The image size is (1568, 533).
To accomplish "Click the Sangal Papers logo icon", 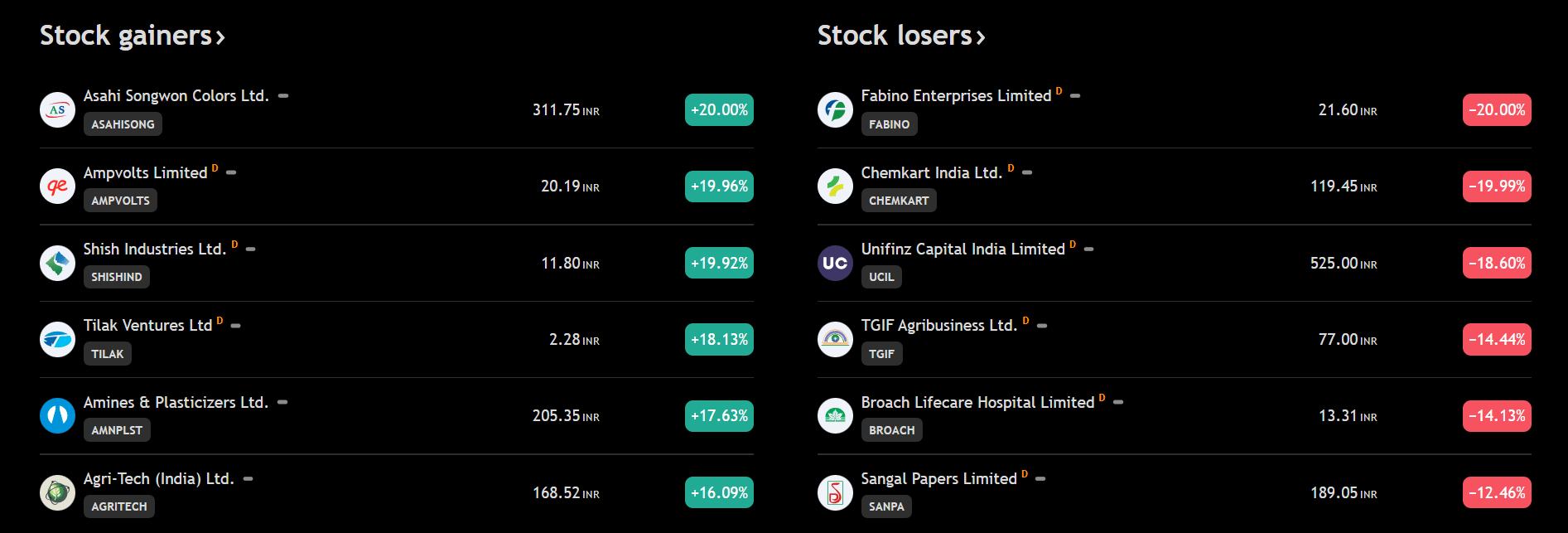I will point(835,492).
